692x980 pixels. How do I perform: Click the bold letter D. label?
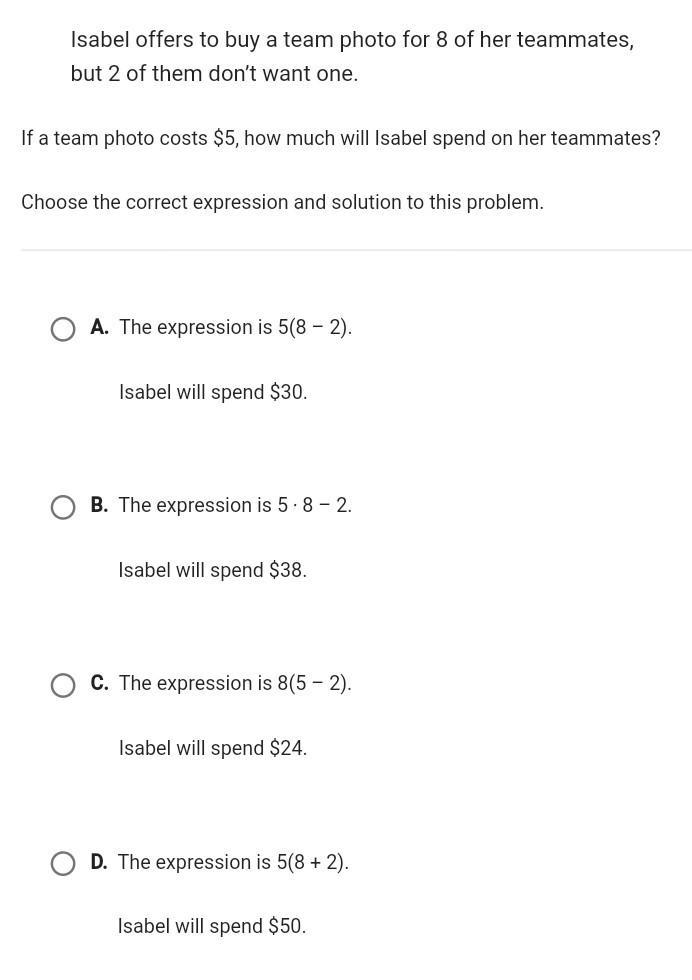pyautogui.click(x=99, y=862)
